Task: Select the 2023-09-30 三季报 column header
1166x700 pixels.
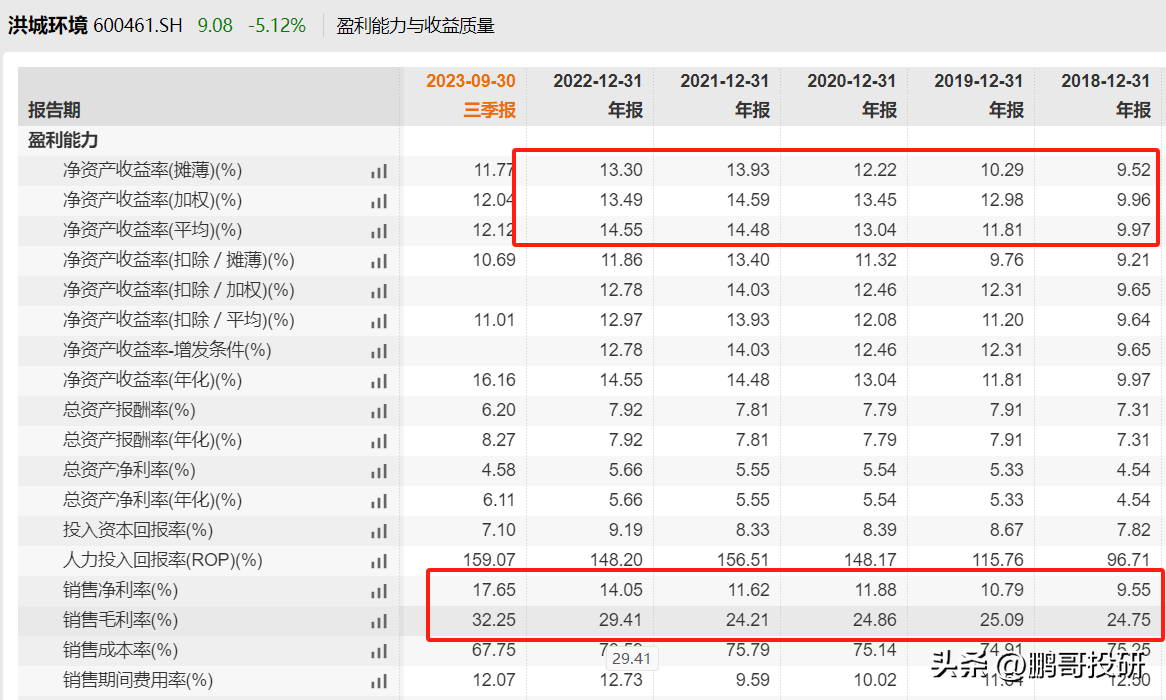Action: click(x=471, y=95)
